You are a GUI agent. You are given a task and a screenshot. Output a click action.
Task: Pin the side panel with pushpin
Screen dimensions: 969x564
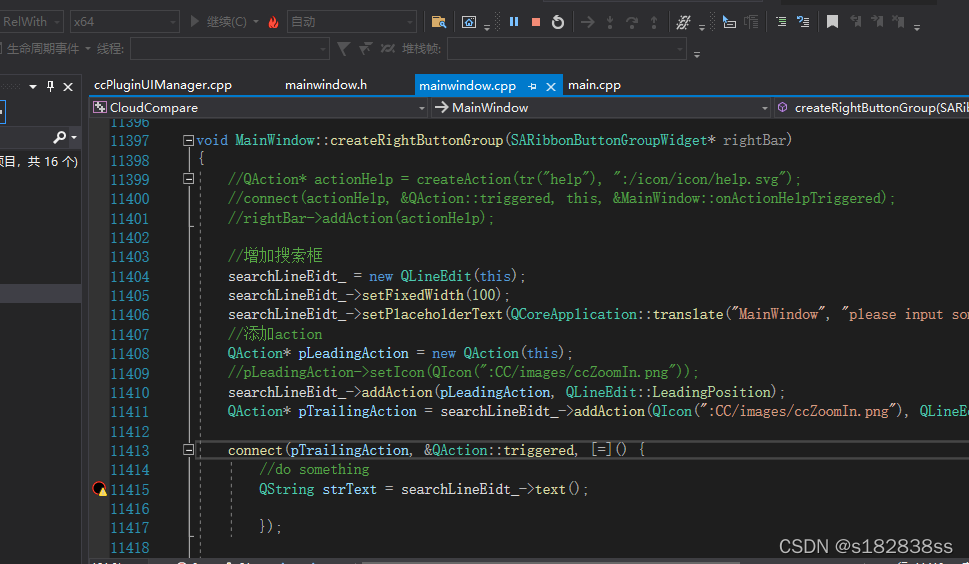(x=51, y=86)
